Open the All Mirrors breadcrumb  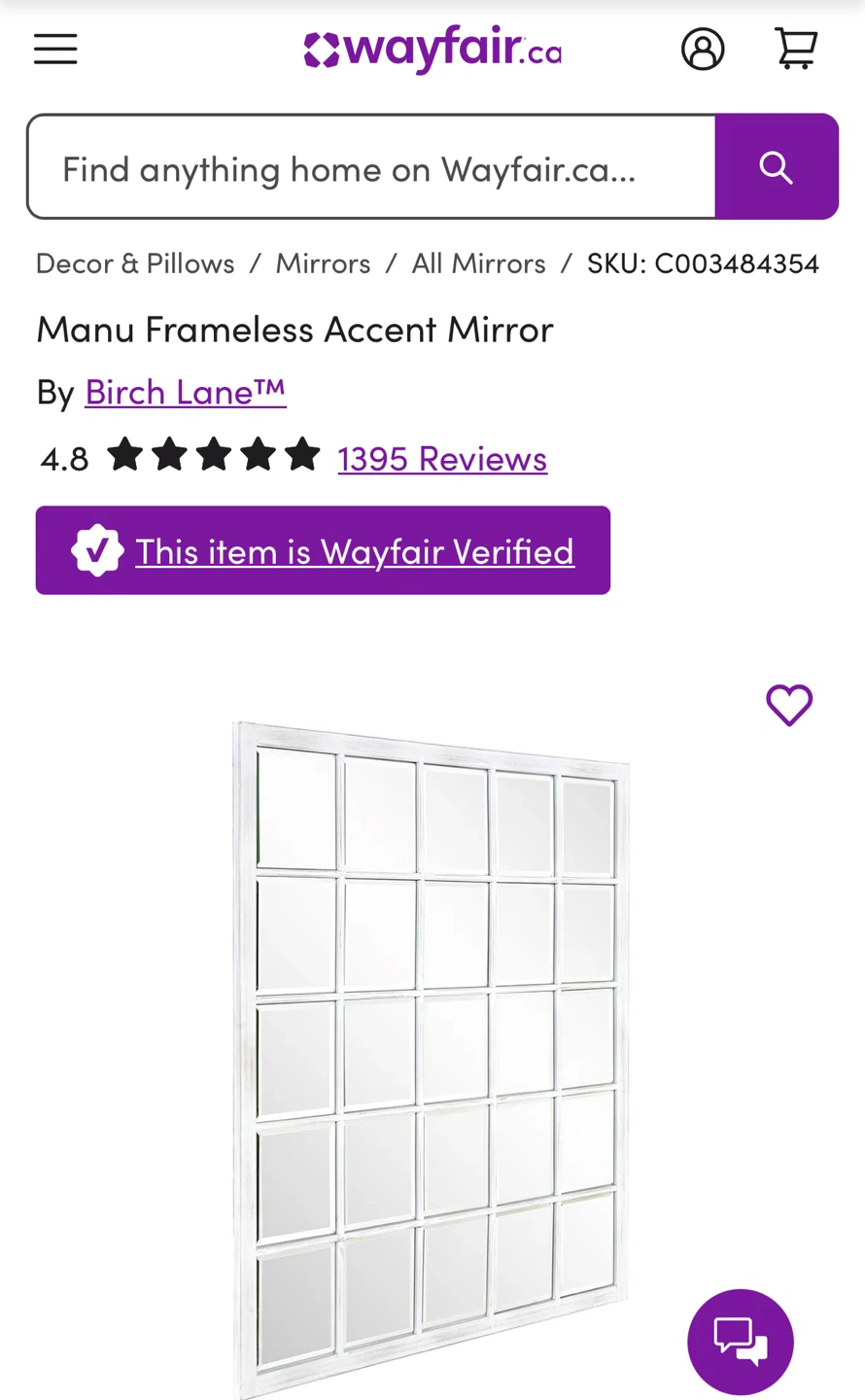(x=478, y=263)
